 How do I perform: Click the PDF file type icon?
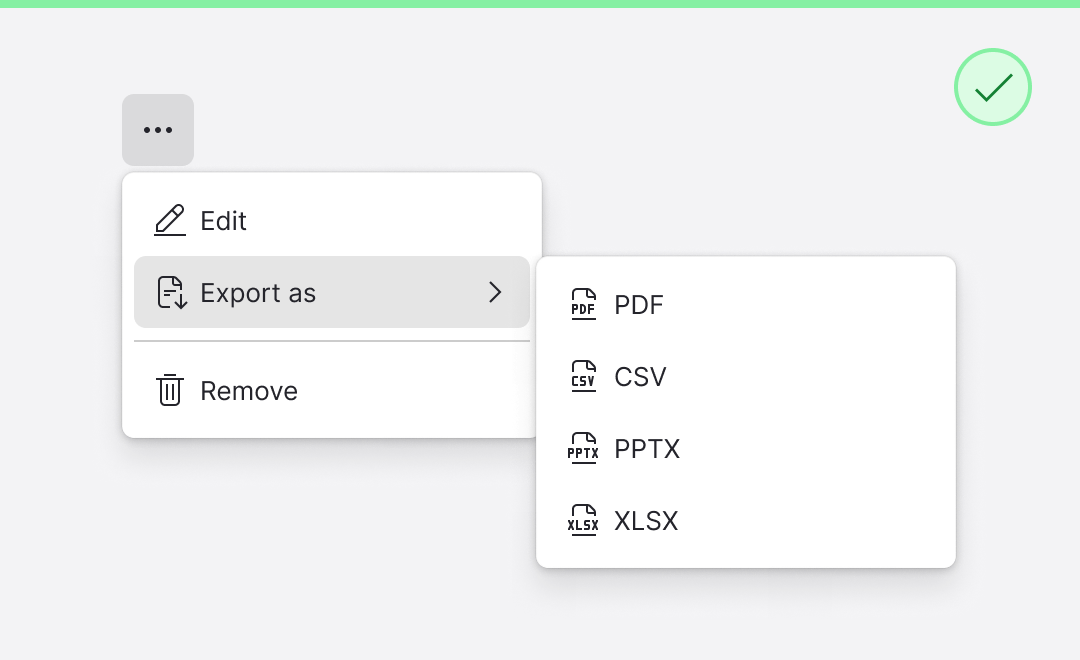[583, 305]
